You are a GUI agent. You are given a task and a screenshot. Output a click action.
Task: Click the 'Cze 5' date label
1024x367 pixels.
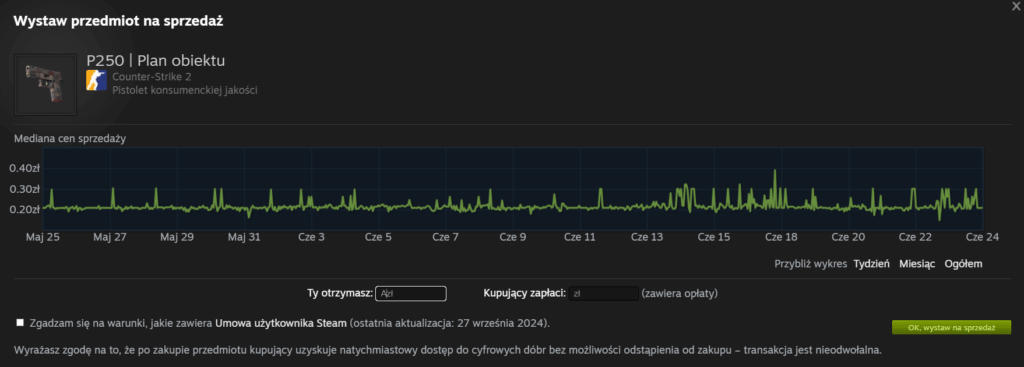click(x=378, y=237)
